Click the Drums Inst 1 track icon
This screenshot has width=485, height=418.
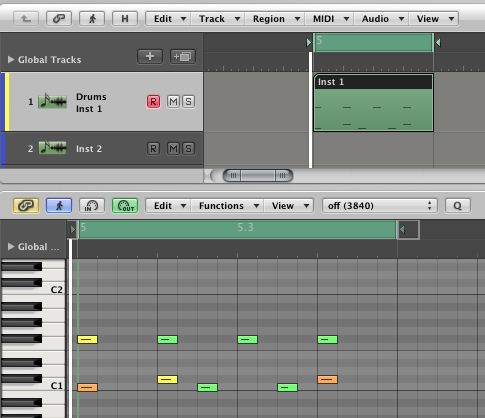click(x=52, y=101)
